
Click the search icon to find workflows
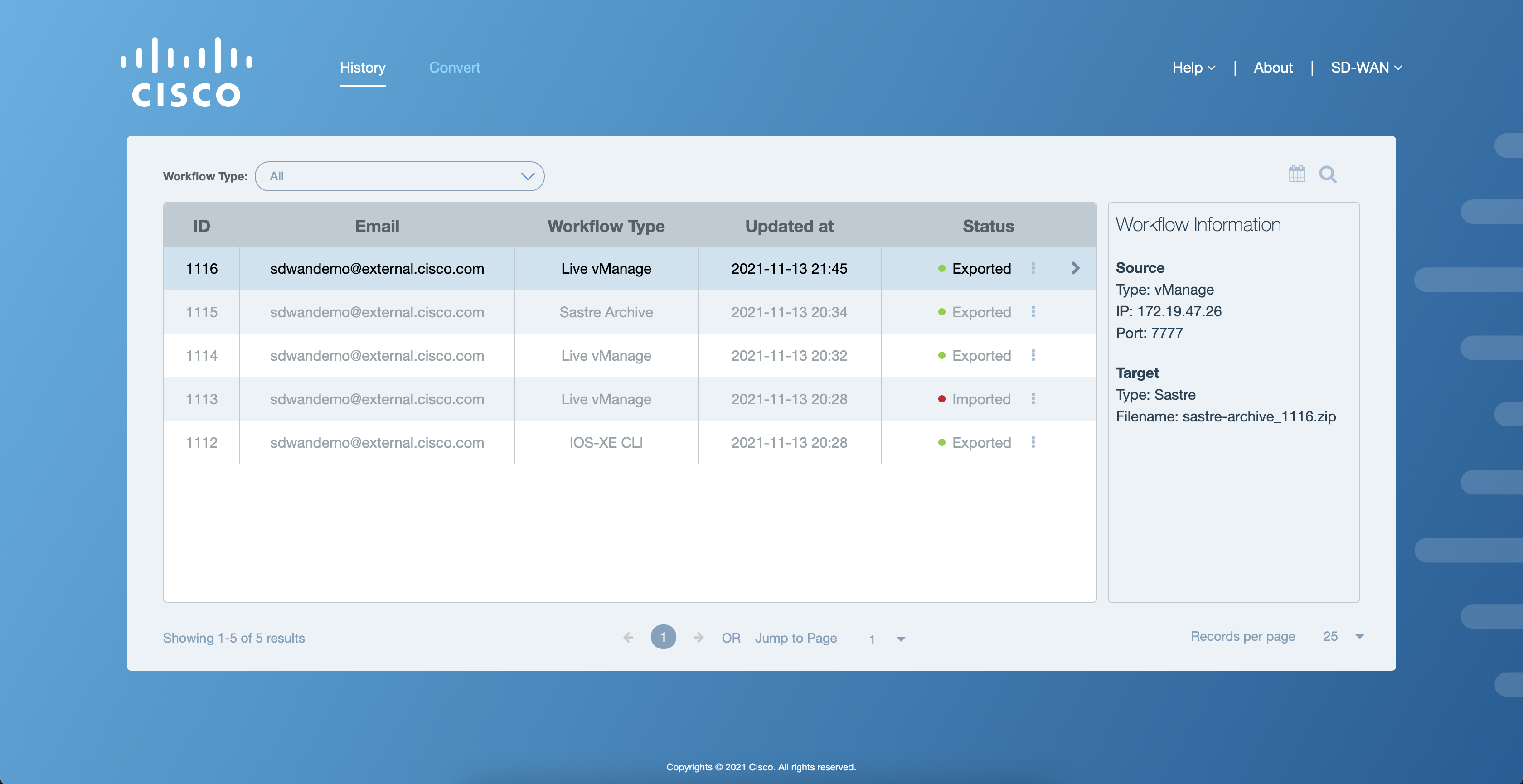pyautogui.click(x=1329, y=174)
